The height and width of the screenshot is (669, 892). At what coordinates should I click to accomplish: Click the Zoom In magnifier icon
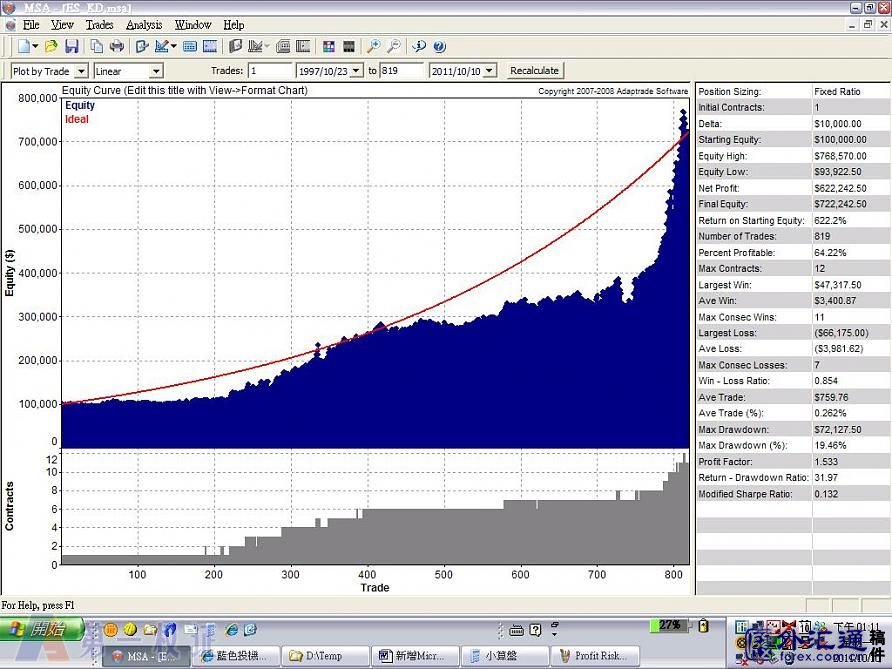[374, 46]
